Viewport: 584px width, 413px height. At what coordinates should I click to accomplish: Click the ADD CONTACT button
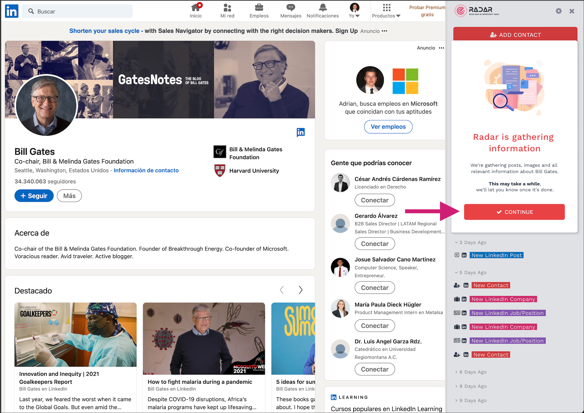(x=515, y=35)
